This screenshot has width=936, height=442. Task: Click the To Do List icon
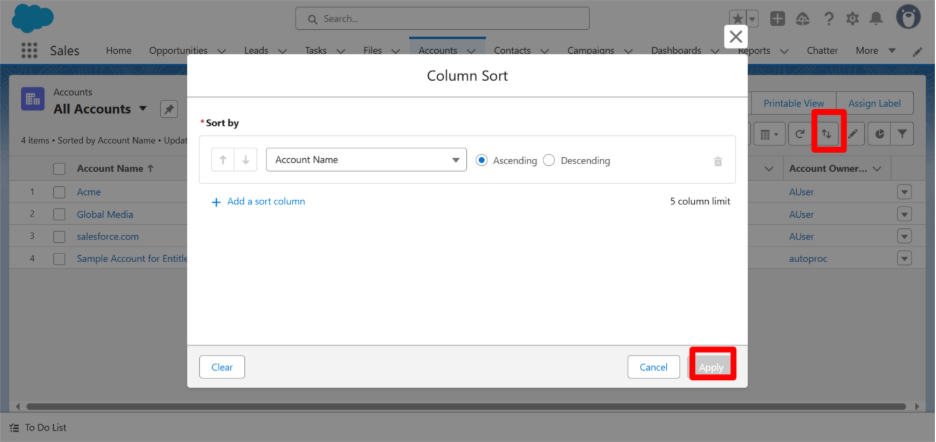14,428
